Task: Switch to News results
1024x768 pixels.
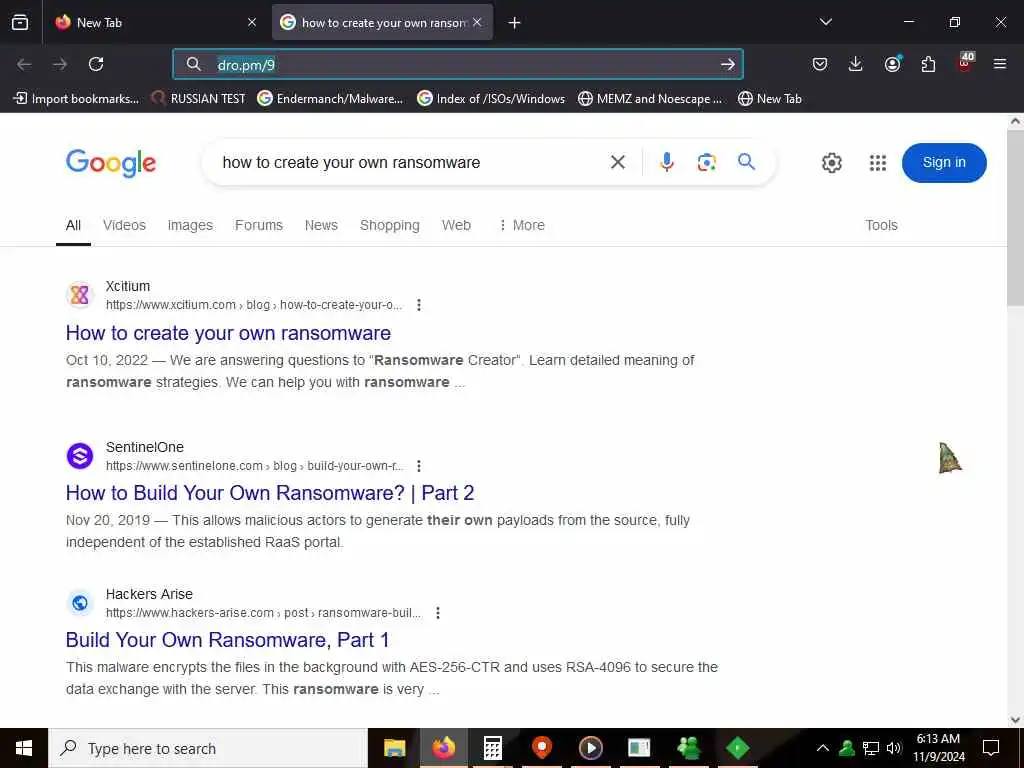Action: click(x=321, y=225)
